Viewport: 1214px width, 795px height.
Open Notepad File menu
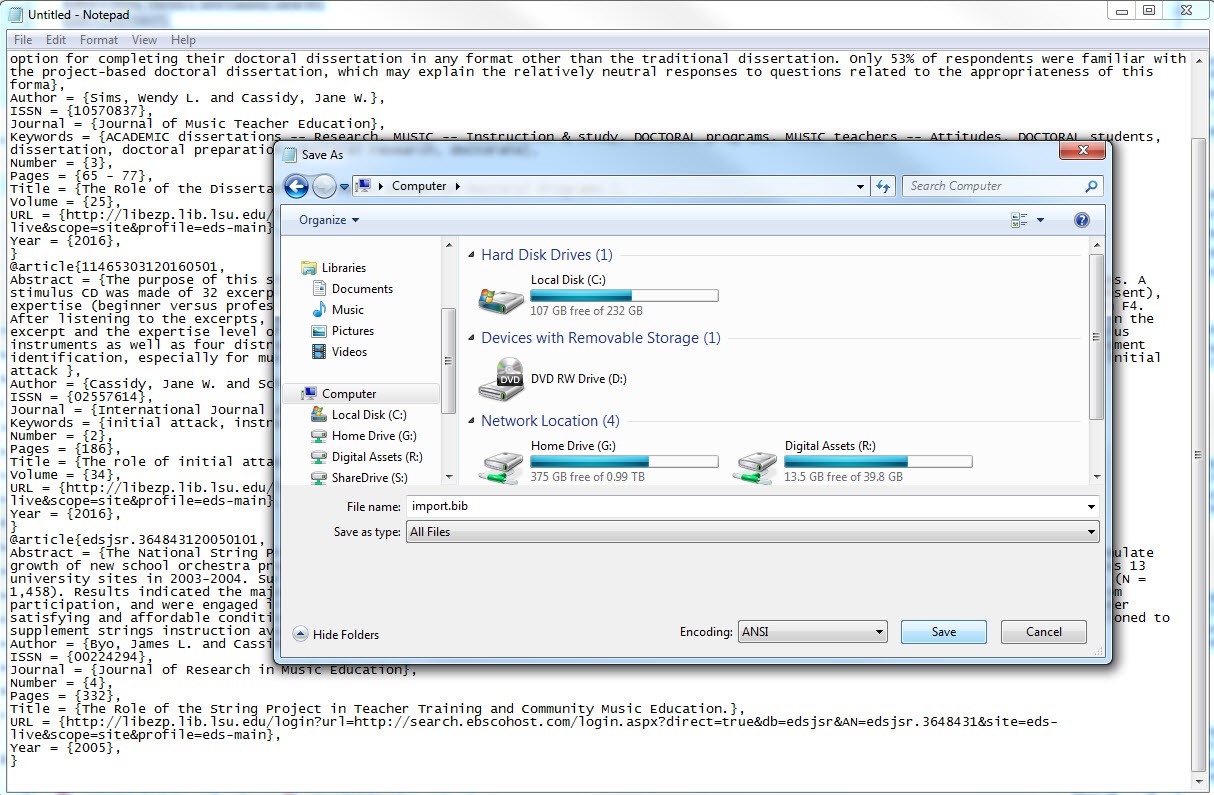23,40
